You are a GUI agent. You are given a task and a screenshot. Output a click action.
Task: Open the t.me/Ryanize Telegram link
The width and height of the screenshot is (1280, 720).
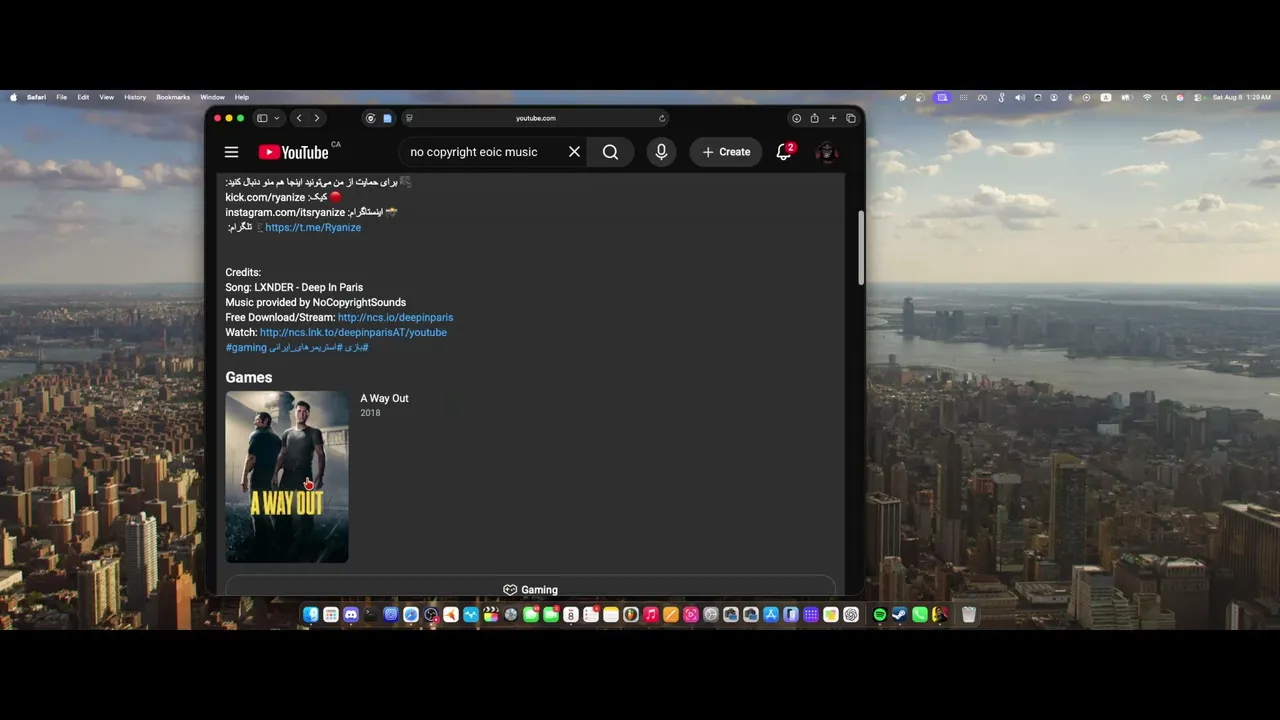313,227
